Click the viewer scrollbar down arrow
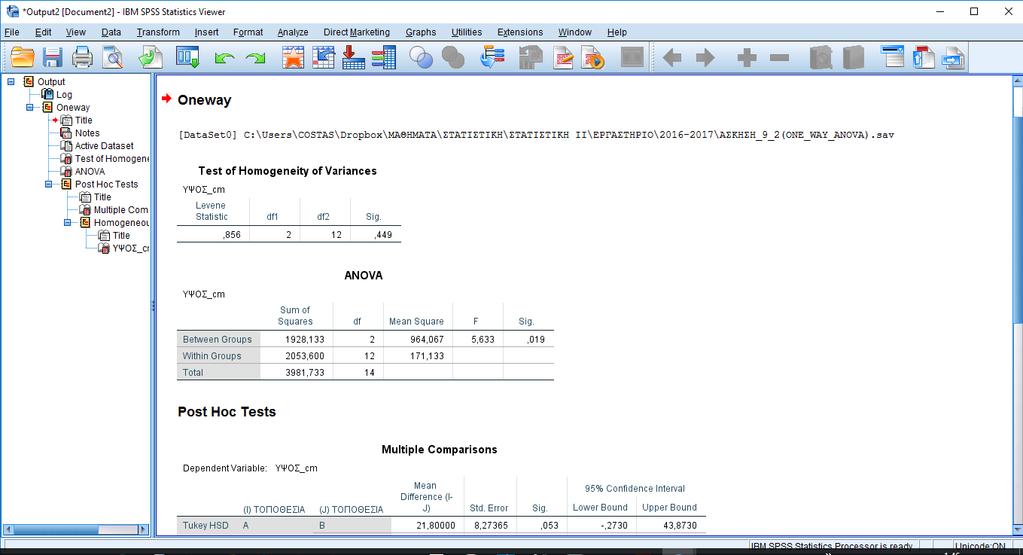The width and height of the screenshot is (1023, 555). 1017,529
